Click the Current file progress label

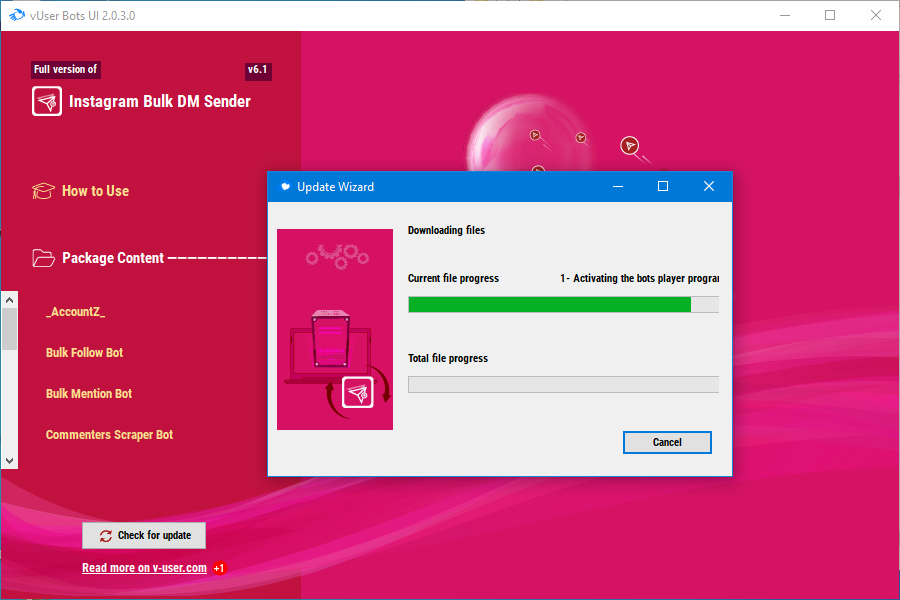pyautogui.click(x=453, y=278)
